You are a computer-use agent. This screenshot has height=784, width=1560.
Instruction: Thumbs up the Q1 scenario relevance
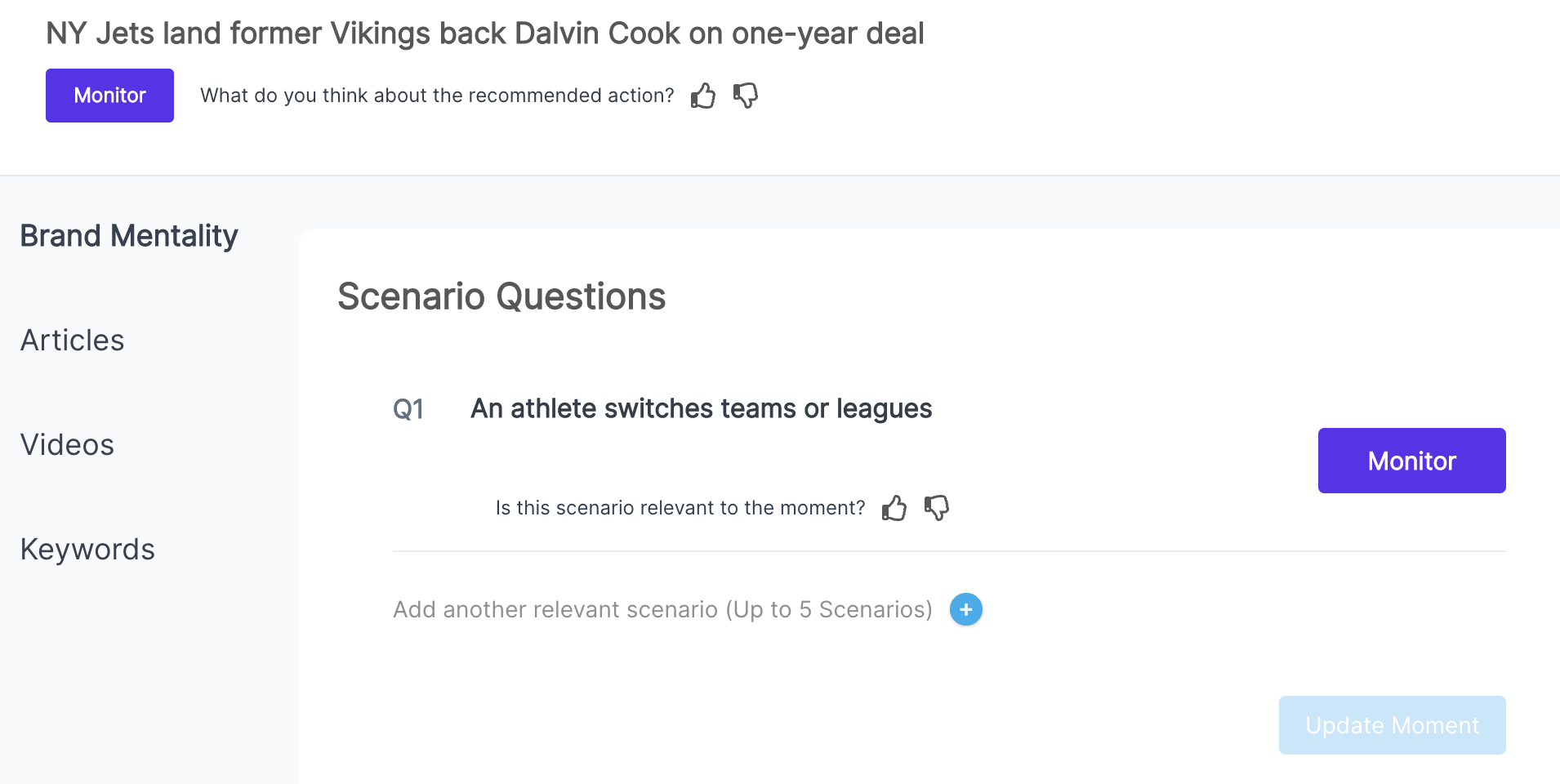(894, 508)
